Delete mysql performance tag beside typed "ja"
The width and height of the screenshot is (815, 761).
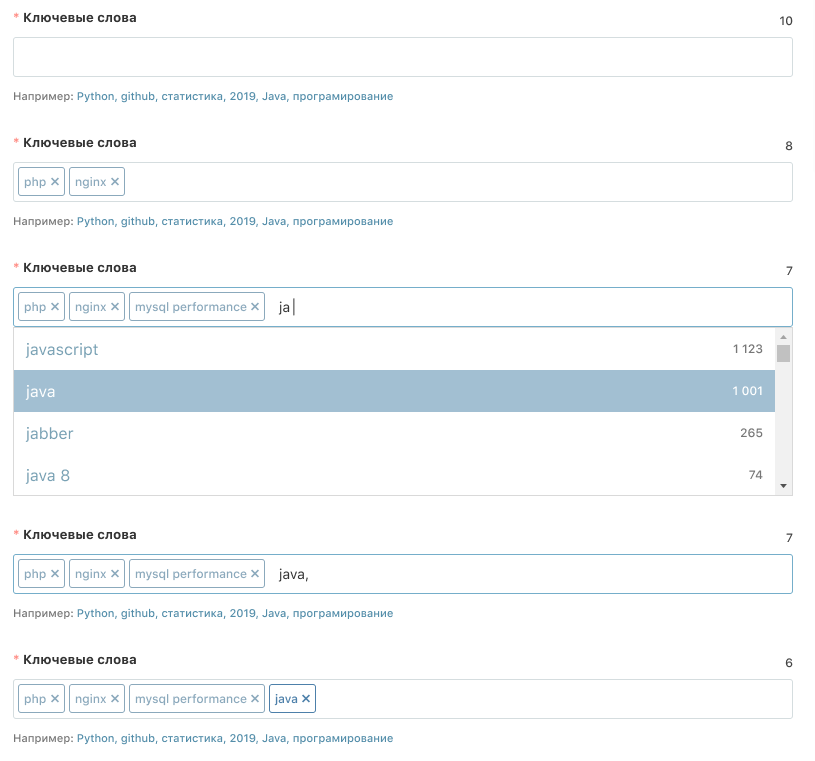(255, 307)
